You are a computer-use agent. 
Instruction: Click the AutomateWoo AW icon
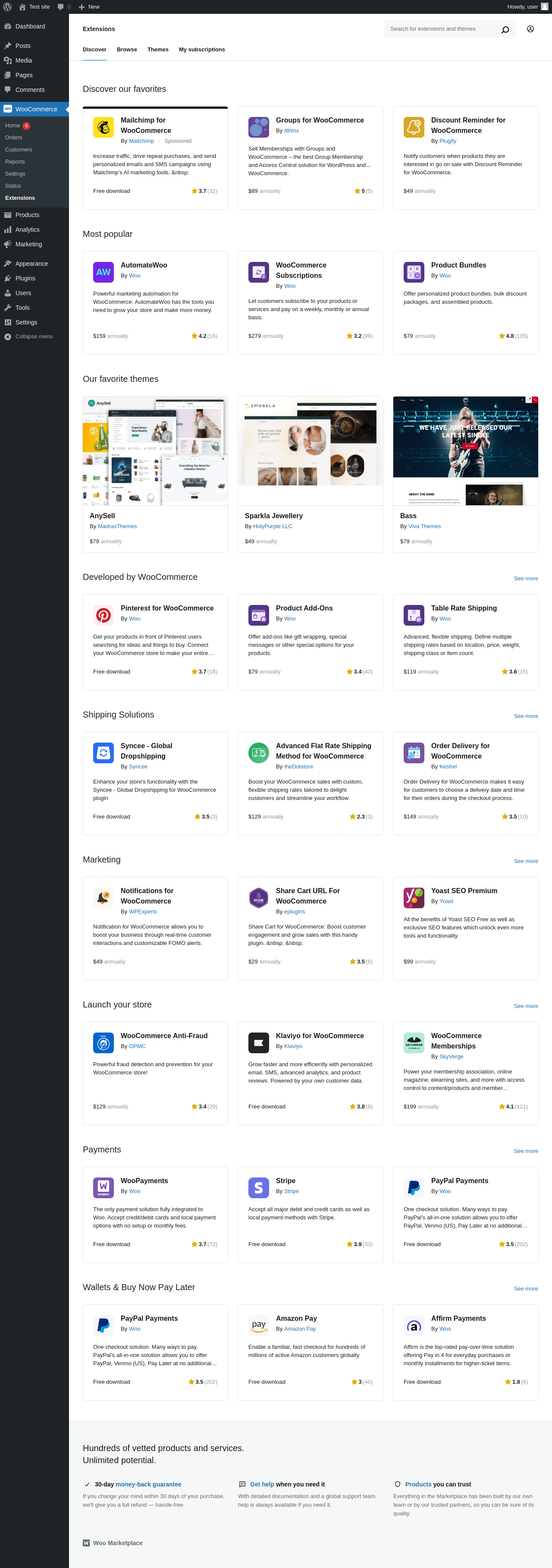[x=103, y=272]
